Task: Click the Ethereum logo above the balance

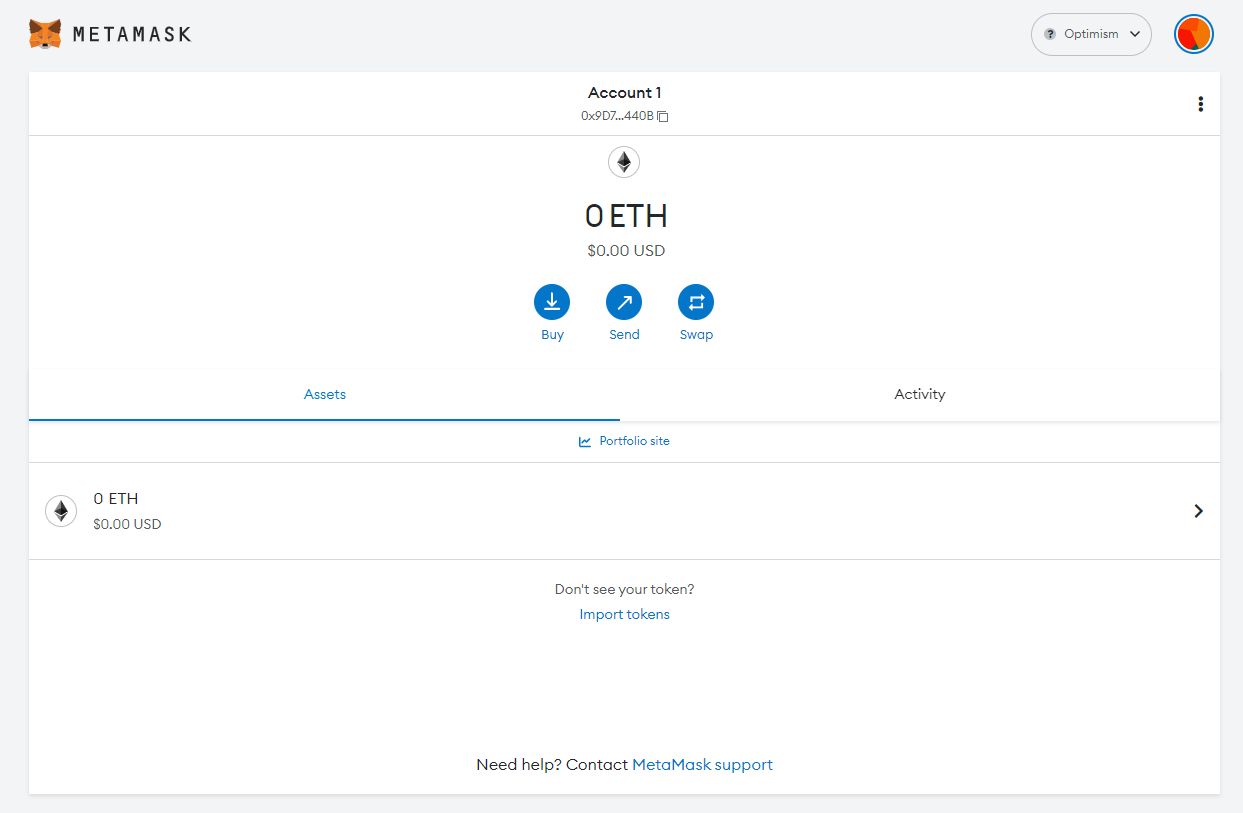Action: tap(624, 161)
